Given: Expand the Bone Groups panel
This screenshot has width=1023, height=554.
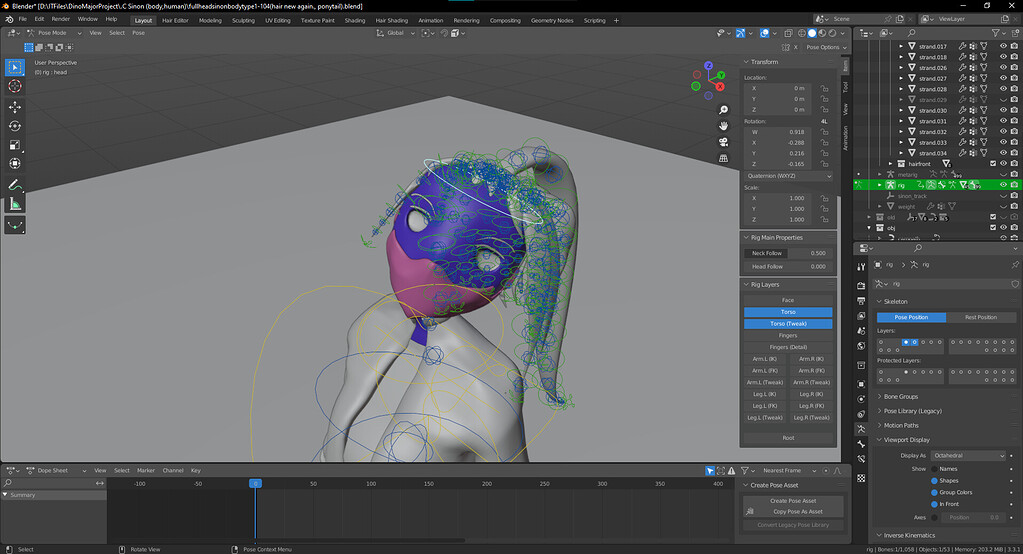Looking at the screenshot, I should click(900, 397).
